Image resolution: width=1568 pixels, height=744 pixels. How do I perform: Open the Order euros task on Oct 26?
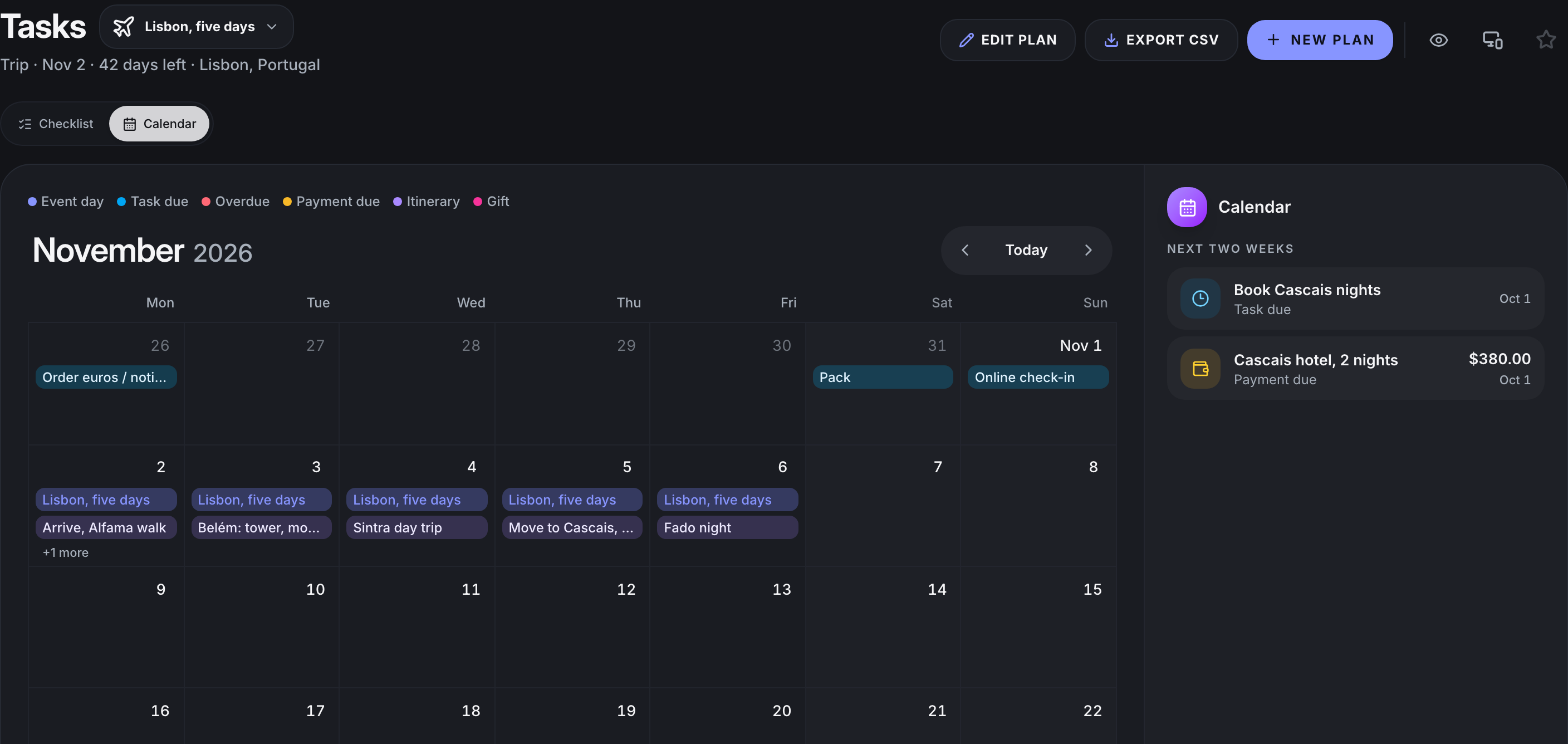pos(106,377)
